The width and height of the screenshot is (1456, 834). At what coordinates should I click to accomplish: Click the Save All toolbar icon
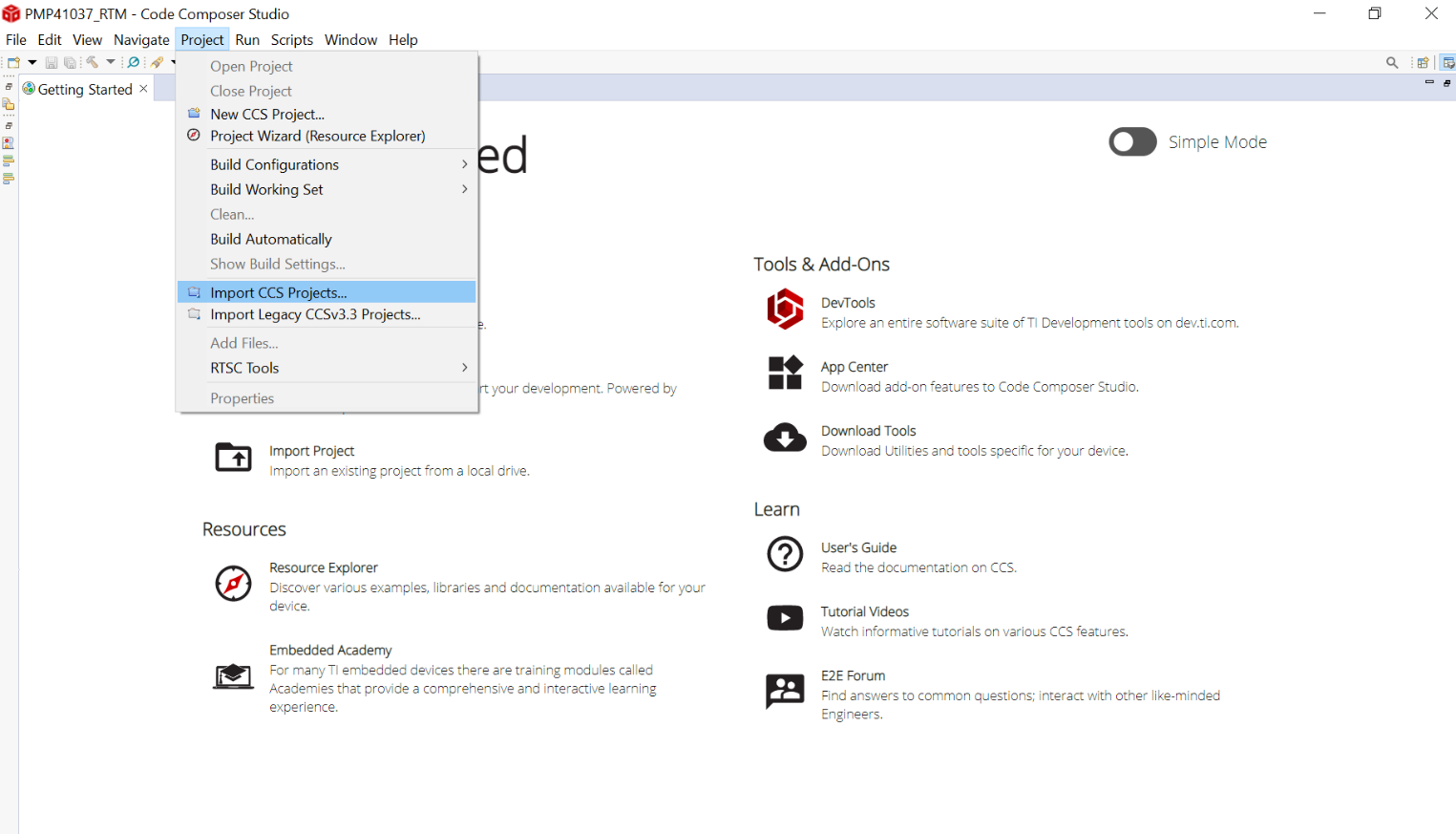[x=70, y=63]
